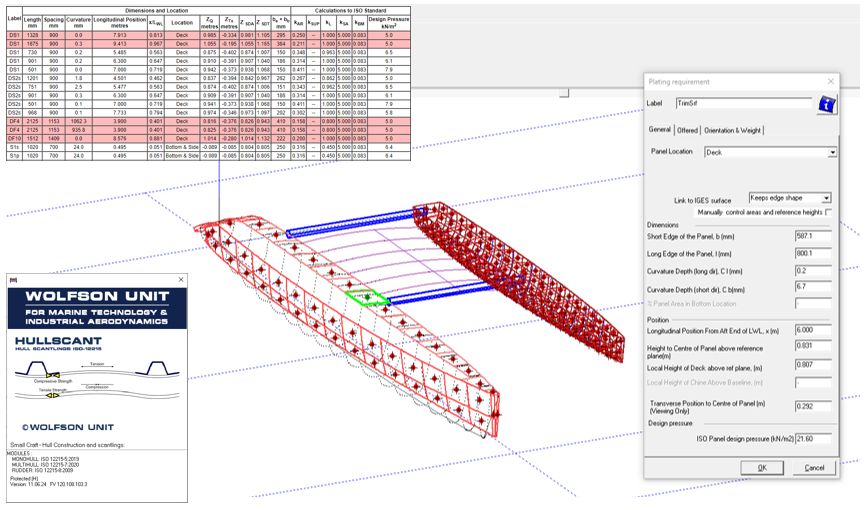Select the green highlighted panel on the hull

tap(366, 297)
